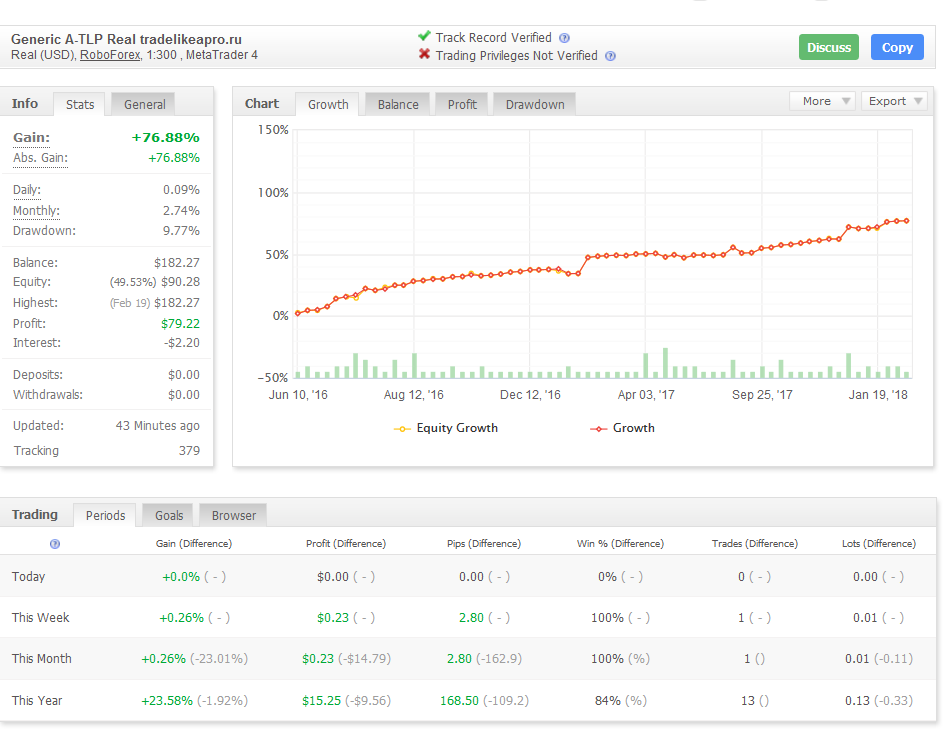
Task: Select the Balance chart tab
Action: pyautogui.click(x=398, y=105)
